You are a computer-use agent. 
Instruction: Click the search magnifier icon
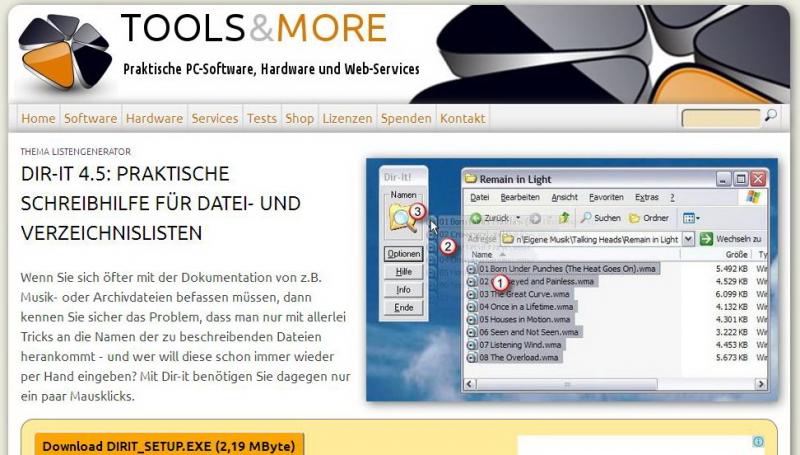[x=770, y=116]
